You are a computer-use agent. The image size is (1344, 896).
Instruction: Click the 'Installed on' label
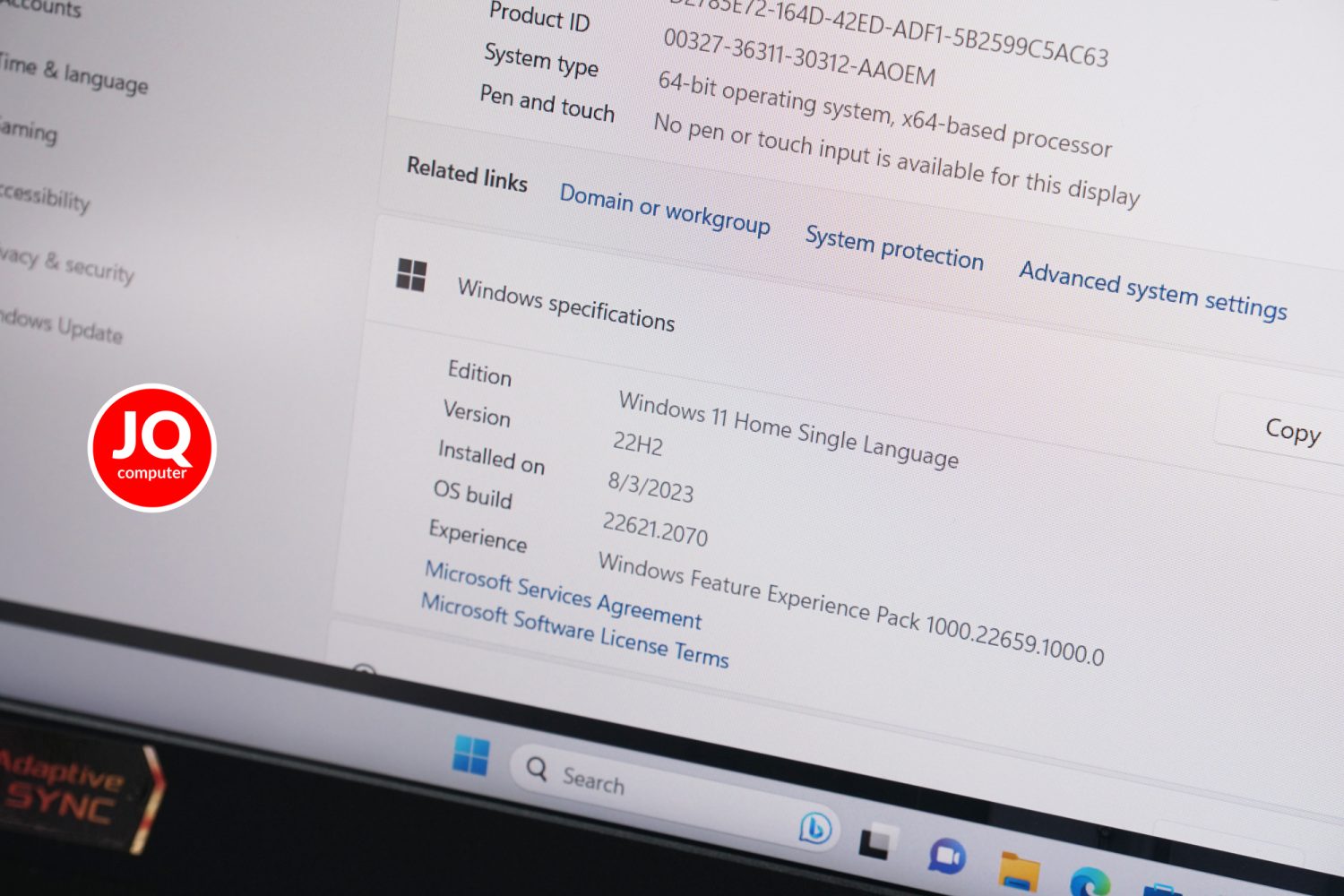pos(491,456)
